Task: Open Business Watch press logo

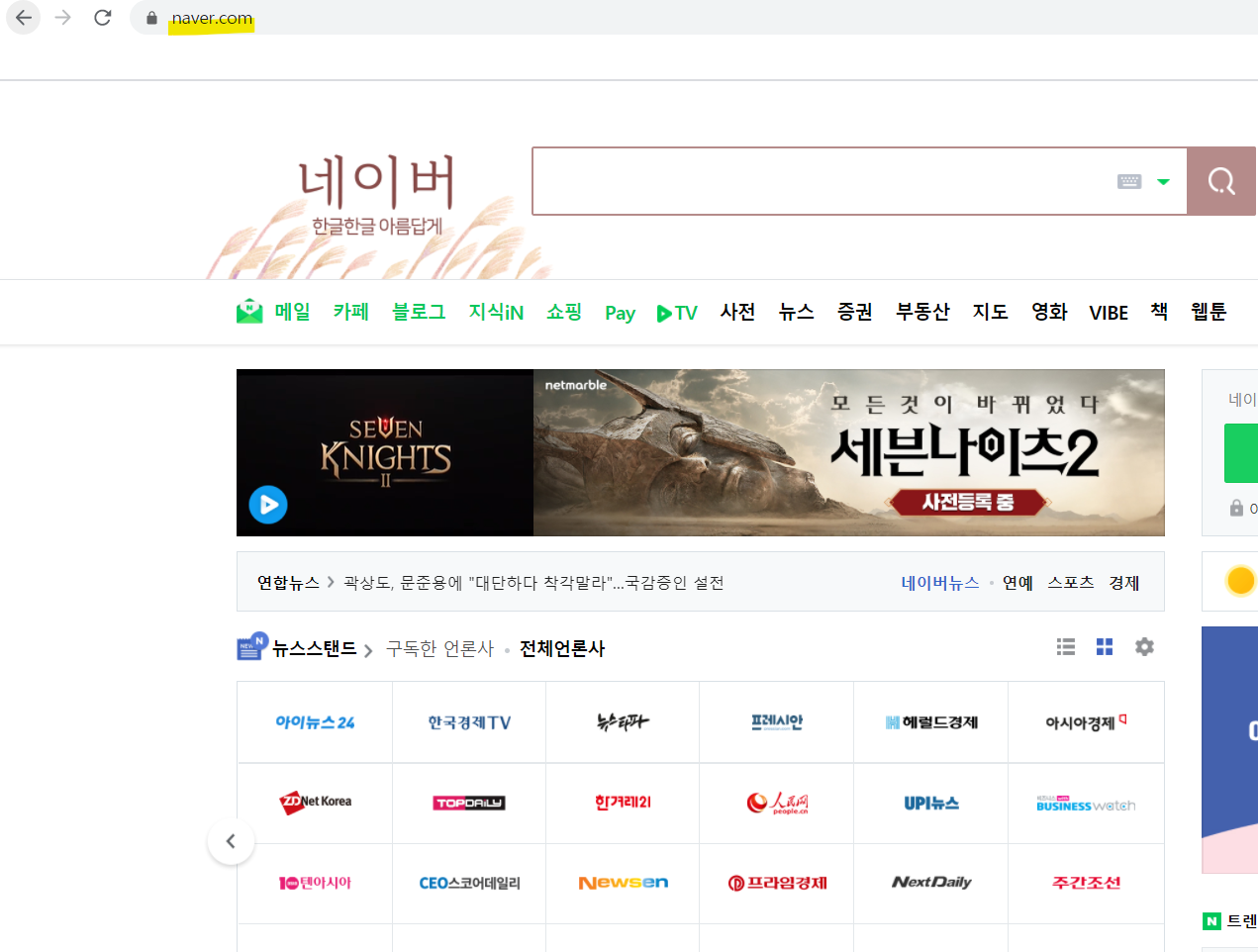Action: [1086, 803]
